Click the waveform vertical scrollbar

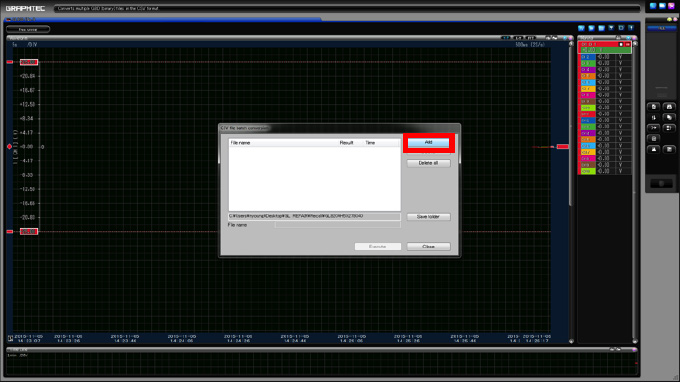pyautogui.click(x=571, y=191)
